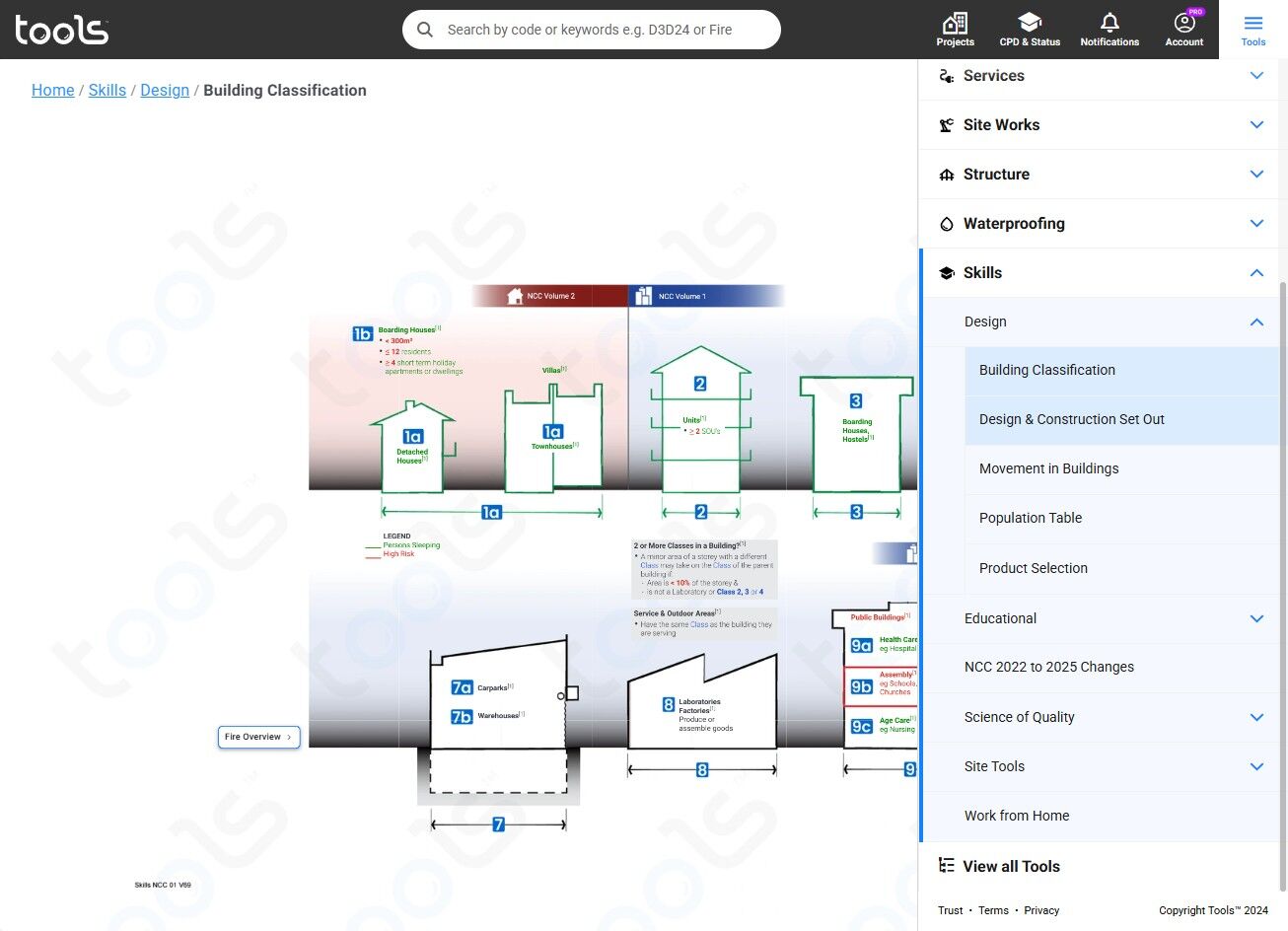1288x931 pixels.
Task: Open NCC 2022 to 2025 Changes
Action: (x=1101, y=668)
